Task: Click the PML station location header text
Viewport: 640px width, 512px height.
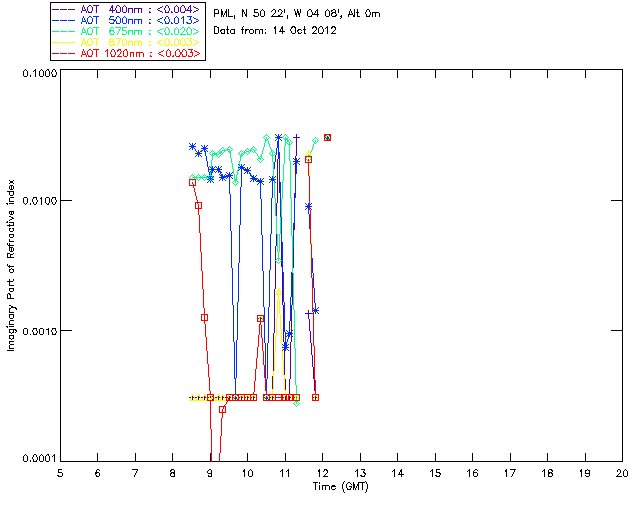Action: coord(297,14)
